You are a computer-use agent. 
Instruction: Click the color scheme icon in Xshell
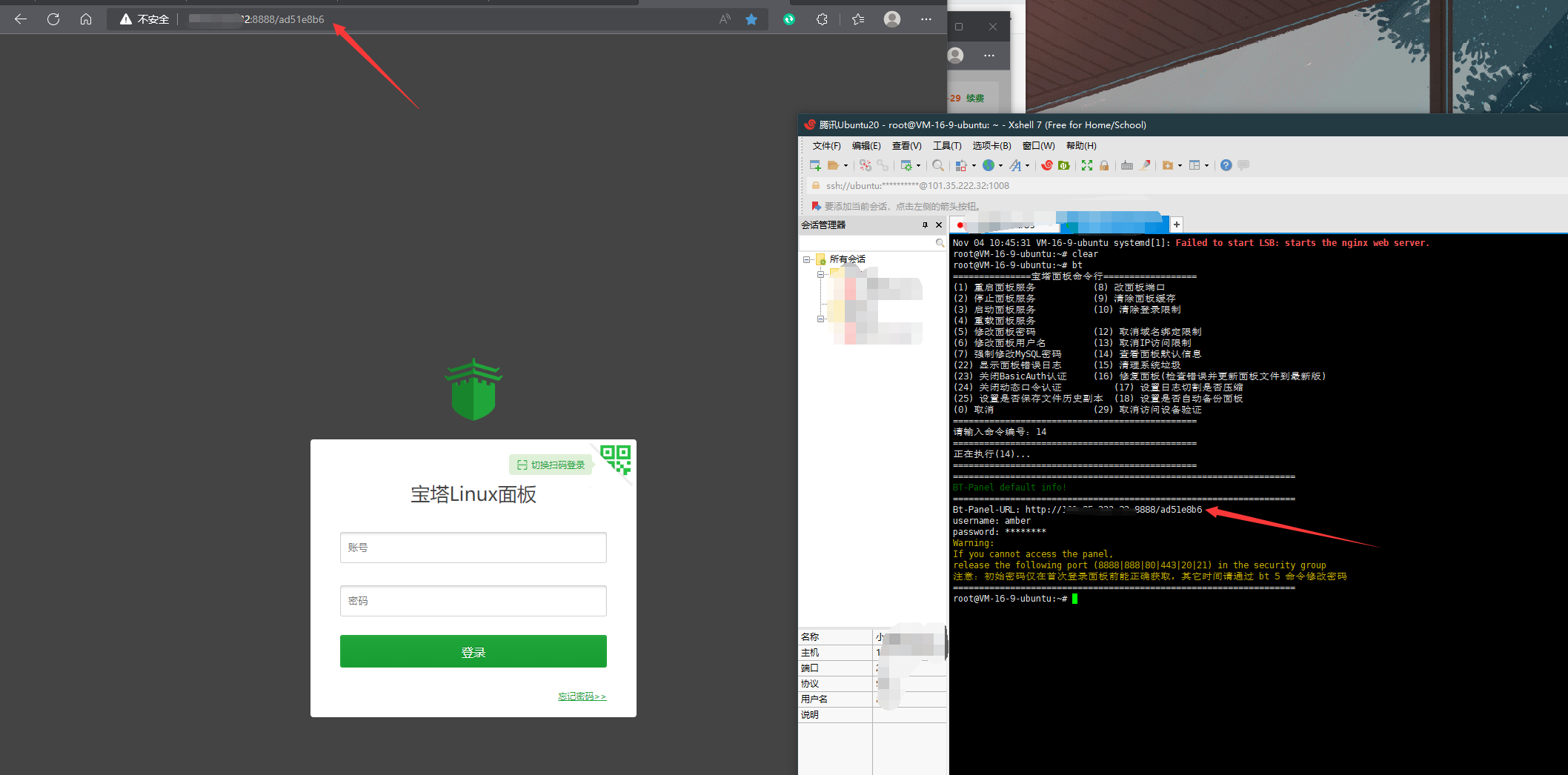(961, 165)
